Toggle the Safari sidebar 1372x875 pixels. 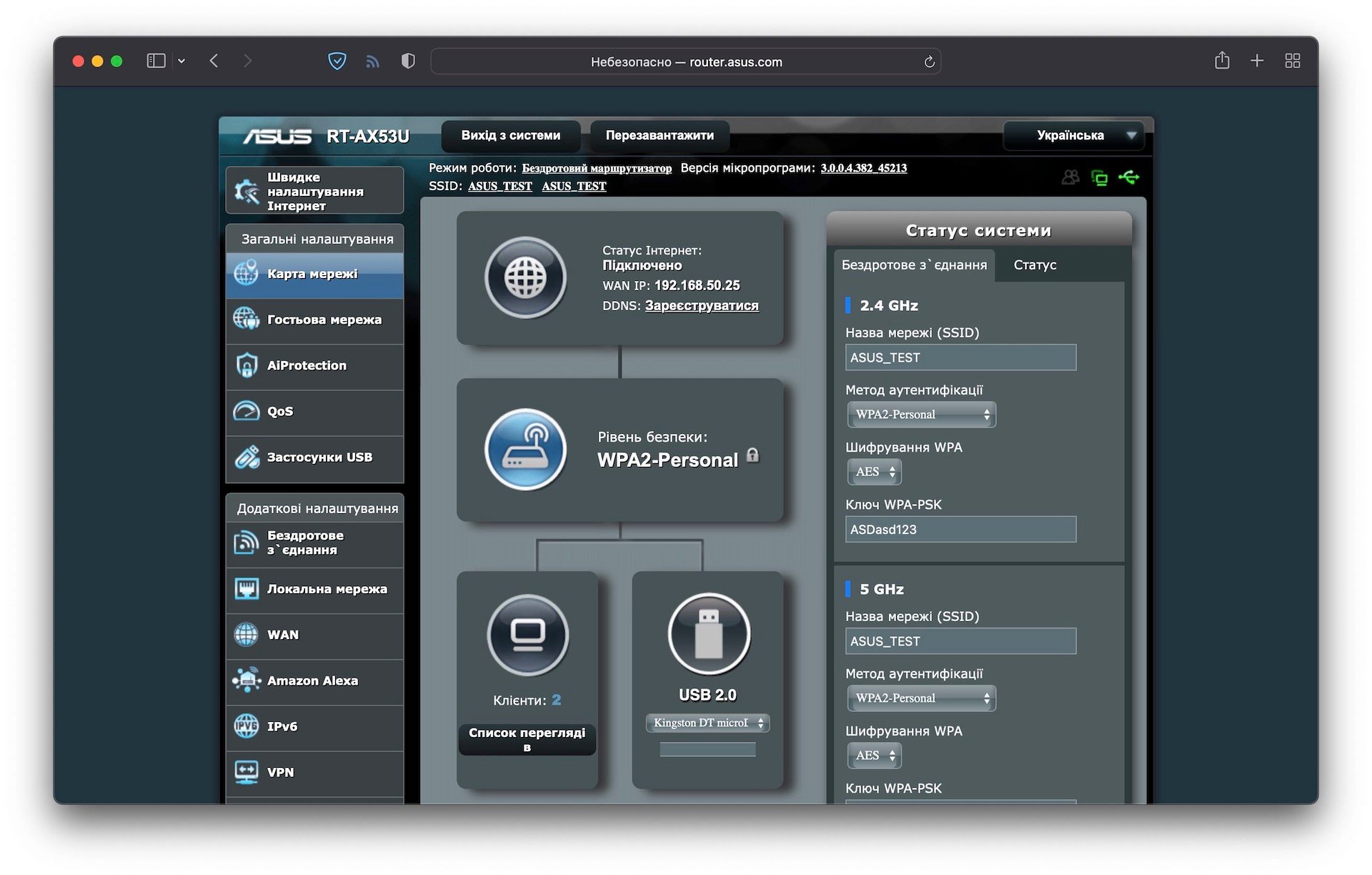(x=156, y=61)
